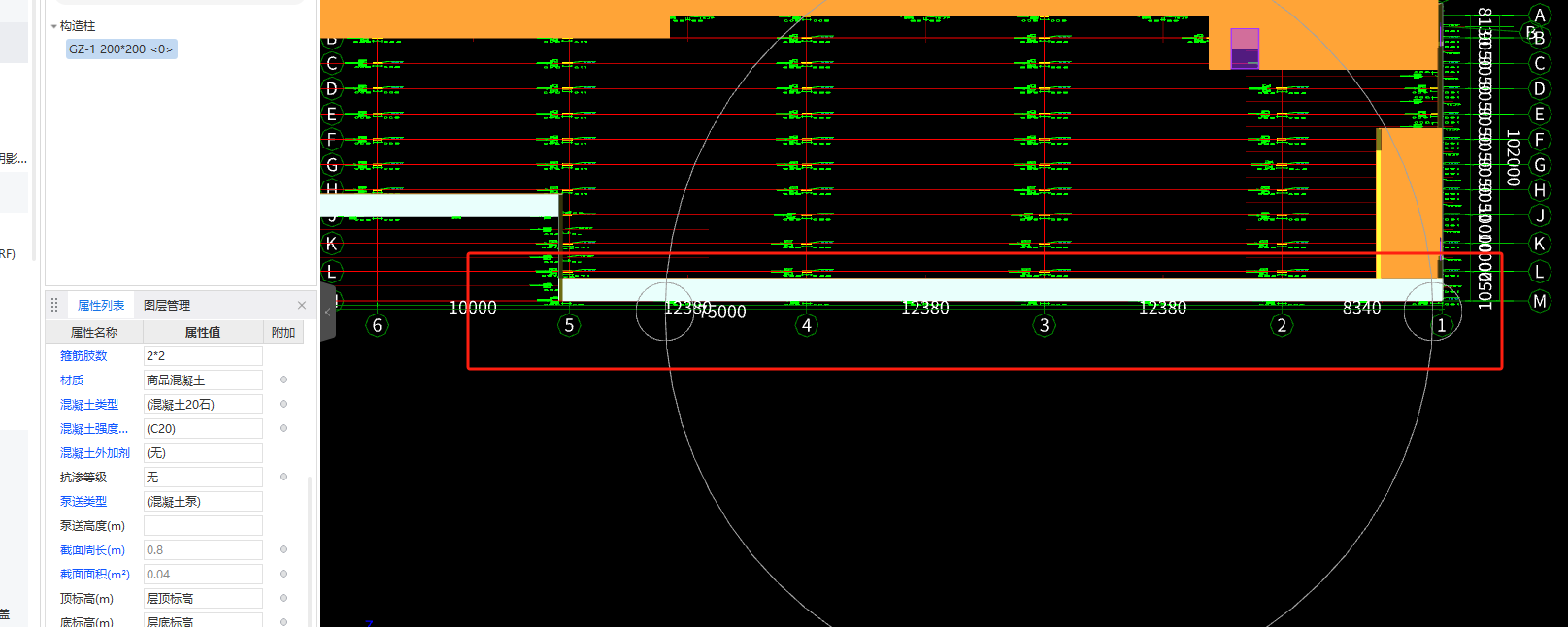
Task: Toggle the 附加 option for 材质
Action: (x=284, y=379)
